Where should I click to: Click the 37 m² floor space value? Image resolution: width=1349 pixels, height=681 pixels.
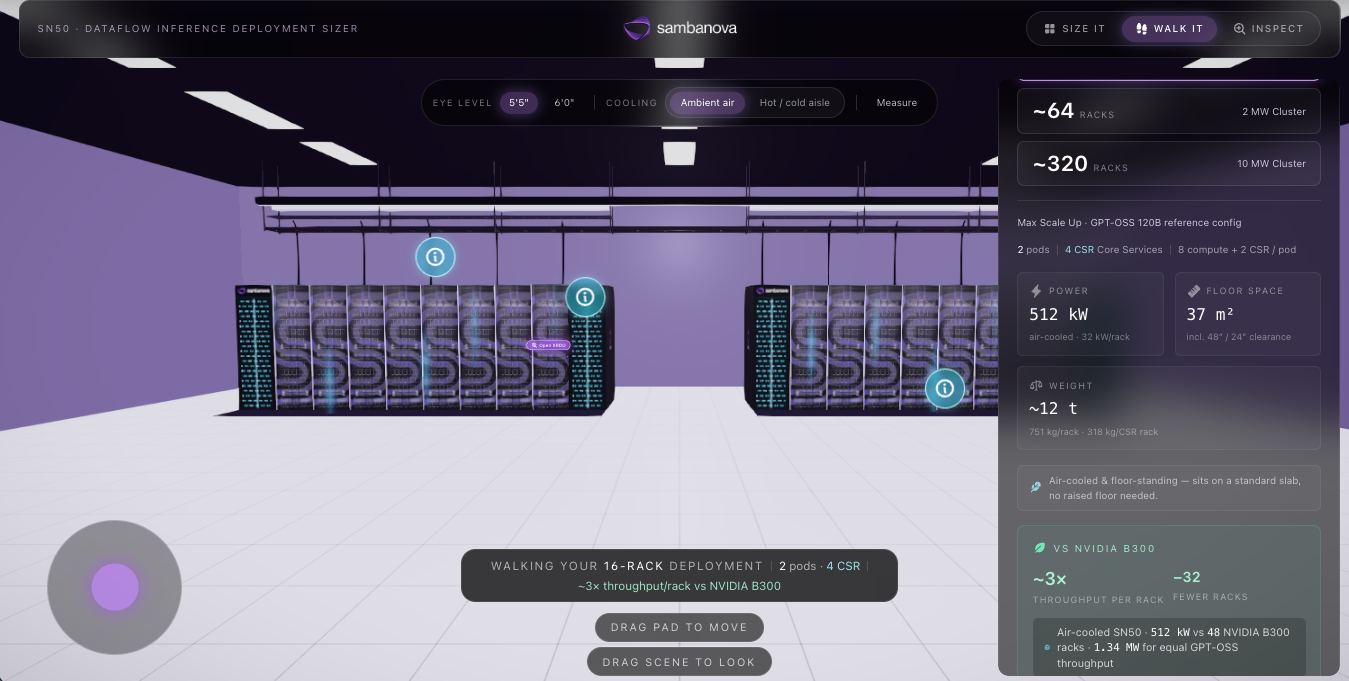click(x=1210, y=314)
